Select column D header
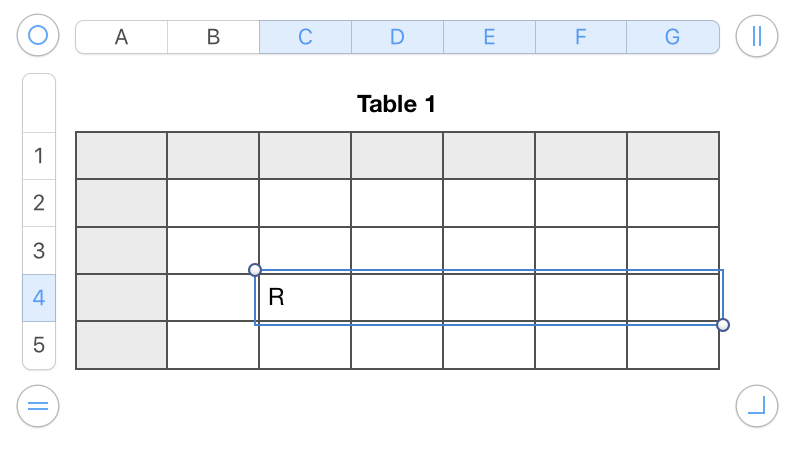The height and width of the screenshot is (452, 808). tap(397, 37)
